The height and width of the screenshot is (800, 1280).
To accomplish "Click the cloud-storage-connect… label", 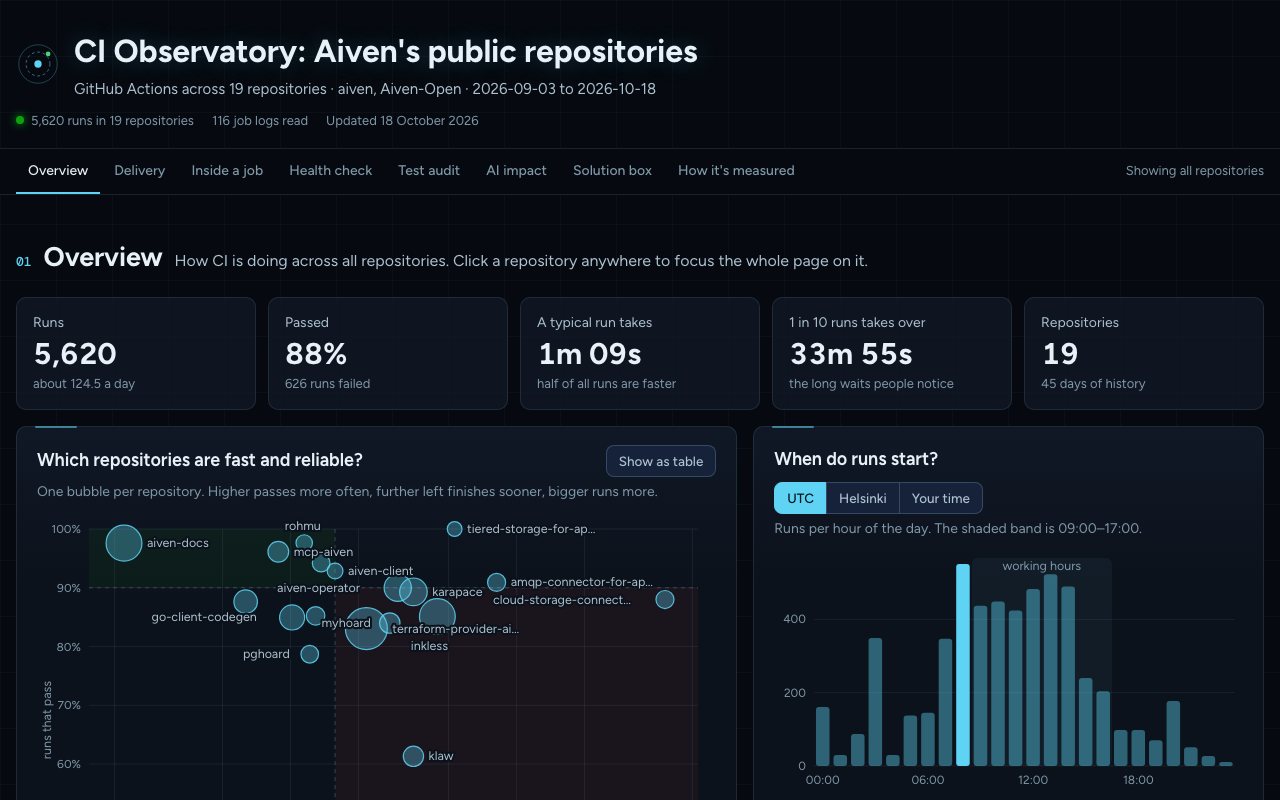I will pos(562,600).
